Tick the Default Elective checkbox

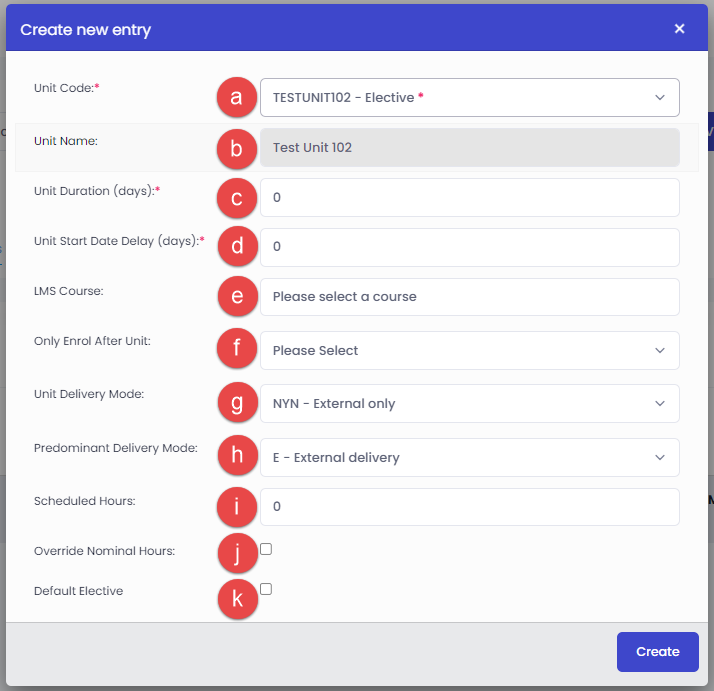266,589
